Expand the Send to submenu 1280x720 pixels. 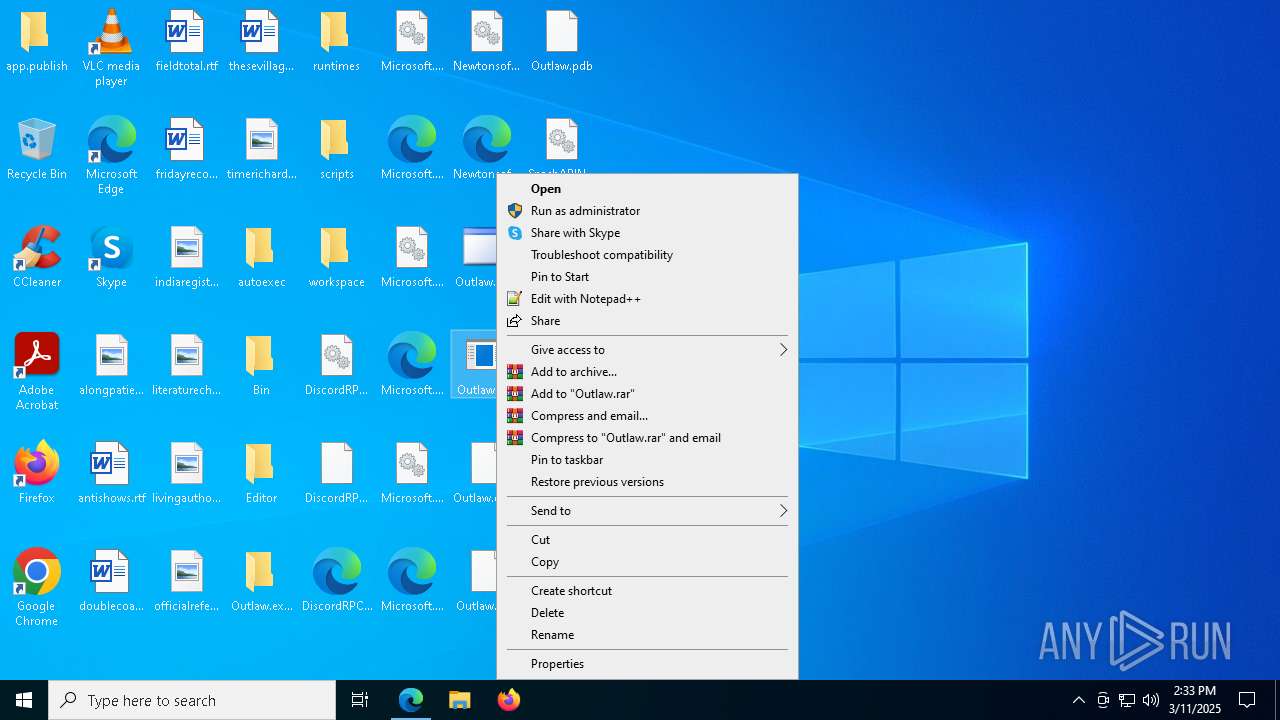pos(647,511)
